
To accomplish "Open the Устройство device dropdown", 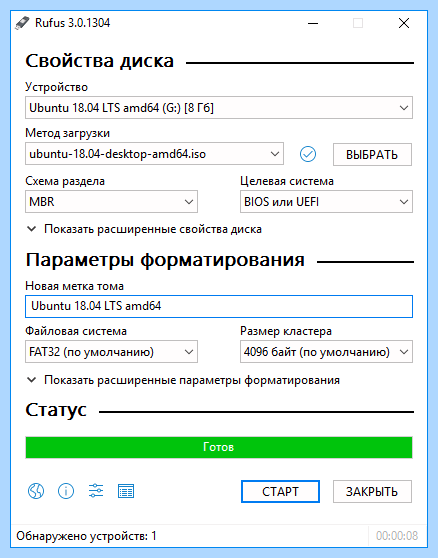I will pyautogui.click(x=219, y=107).
